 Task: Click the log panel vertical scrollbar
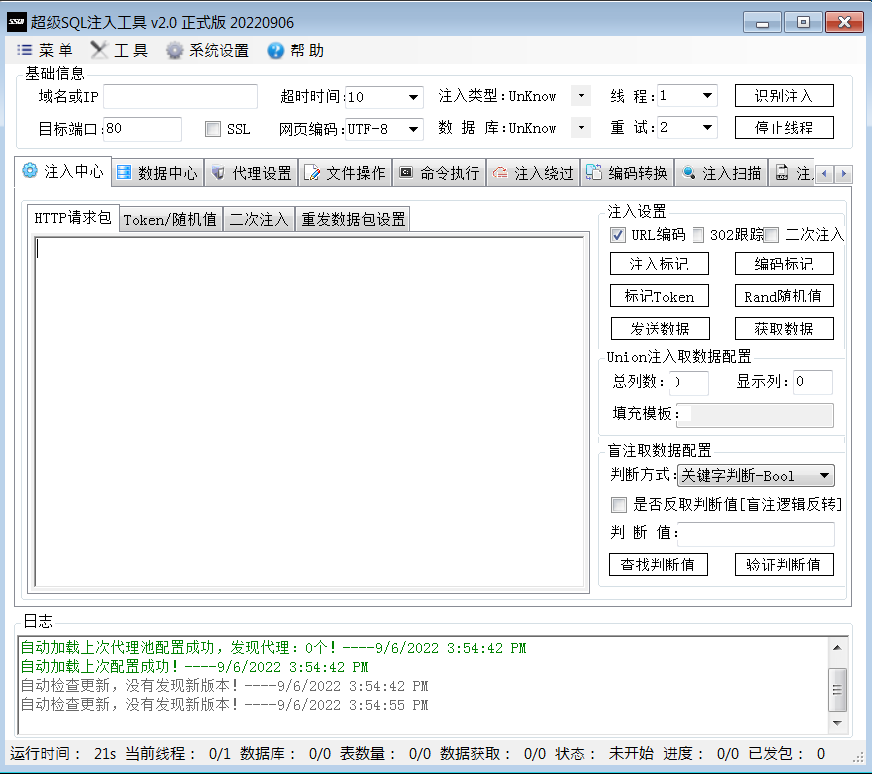point(838,687)
